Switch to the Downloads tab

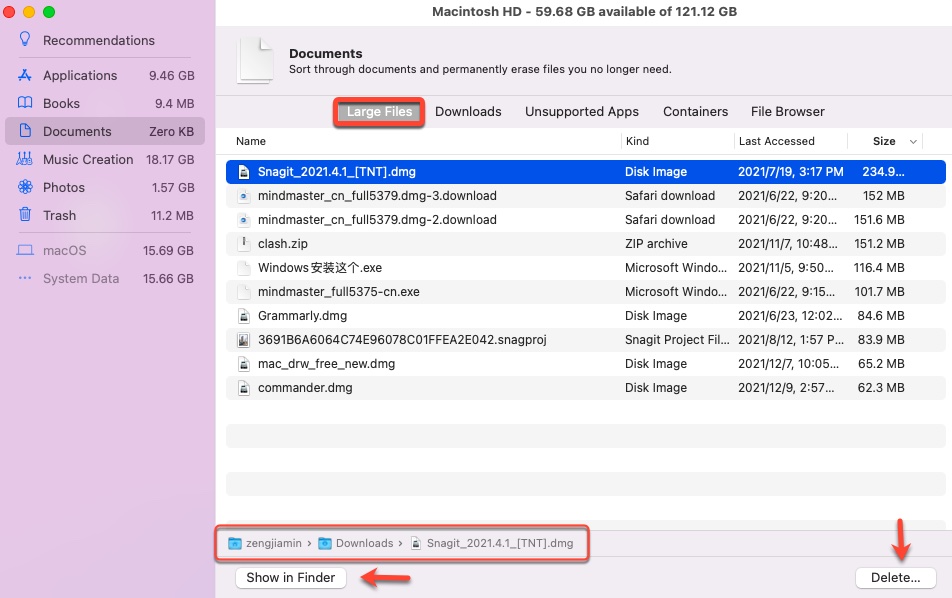point(468,111)
